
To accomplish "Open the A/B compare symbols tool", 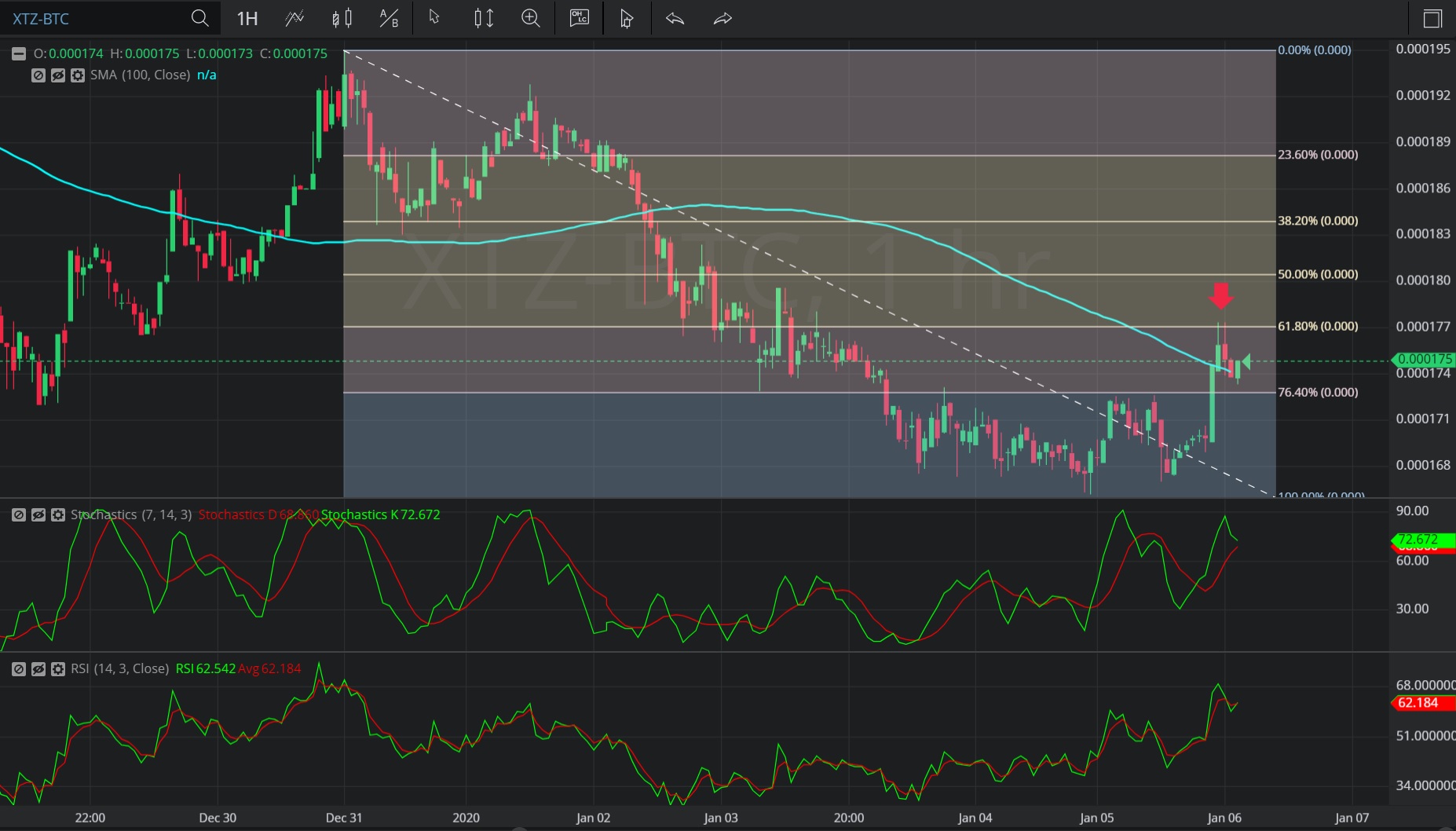I will click(389, 18).
